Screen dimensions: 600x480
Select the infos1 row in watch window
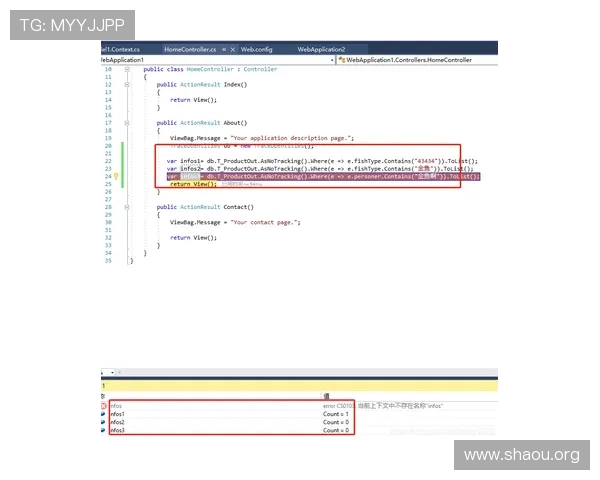coord(200,414)
